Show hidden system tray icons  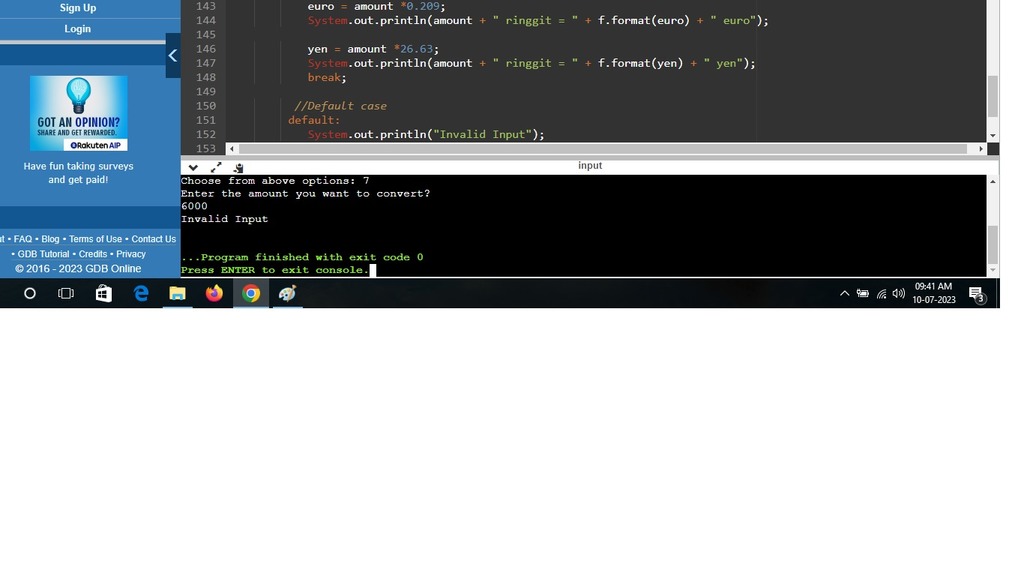pyautogui.click(x=844, y=294)
